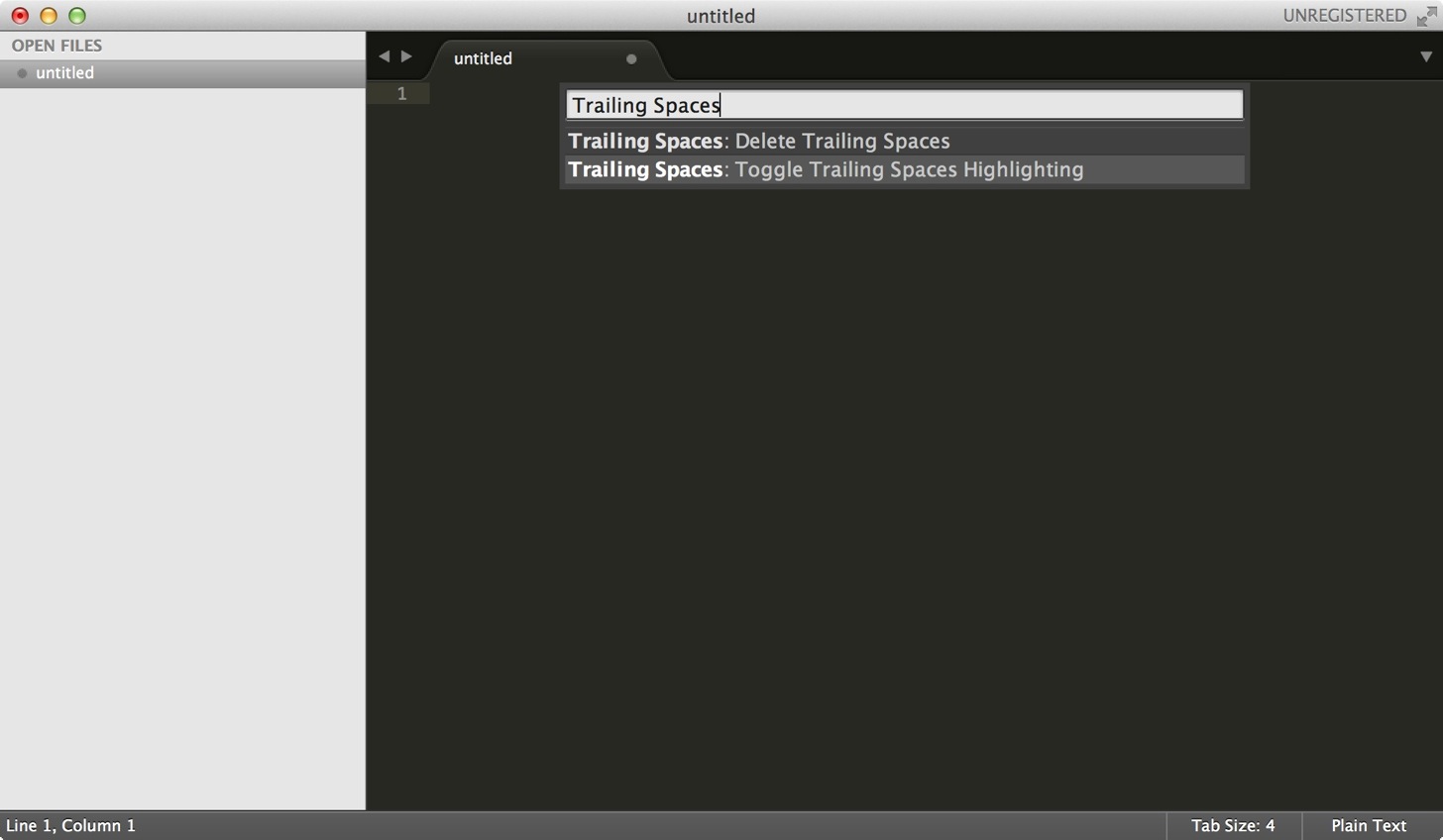Zoom the window with the green button
This screenshot has width=1443, height=840.
click(77, 16)
